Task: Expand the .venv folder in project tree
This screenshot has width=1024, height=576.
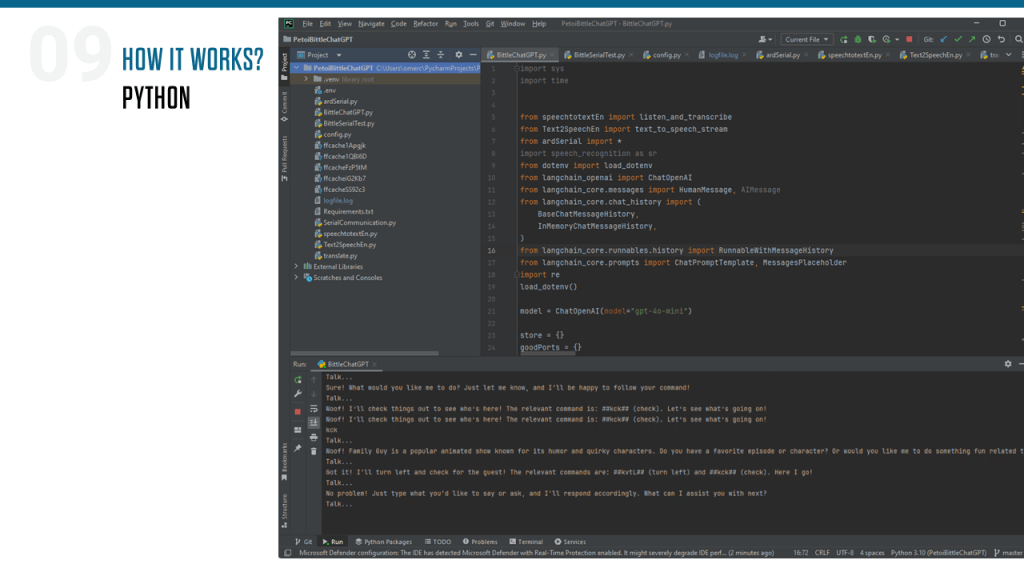Action: pos(307,78)
